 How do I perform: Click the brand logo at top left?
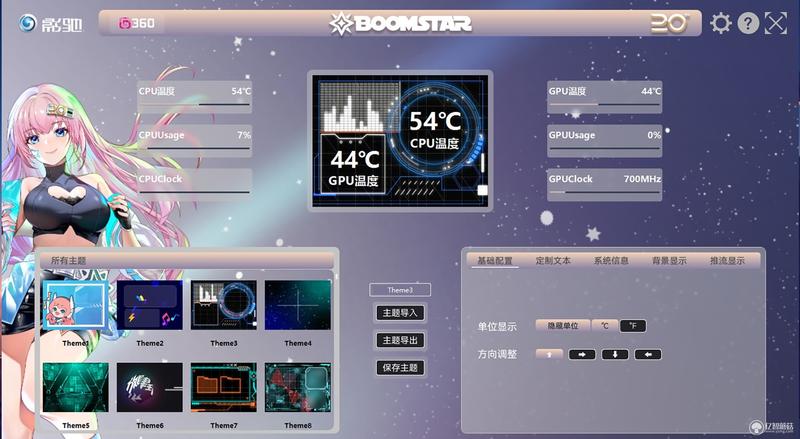pos(50,23)
